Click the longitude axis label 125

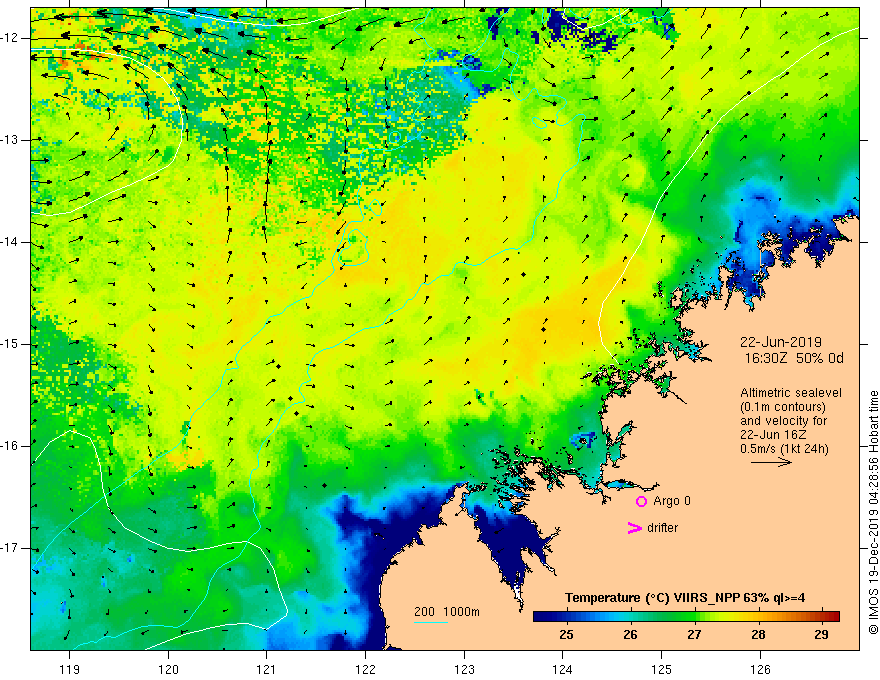point(661,670)
